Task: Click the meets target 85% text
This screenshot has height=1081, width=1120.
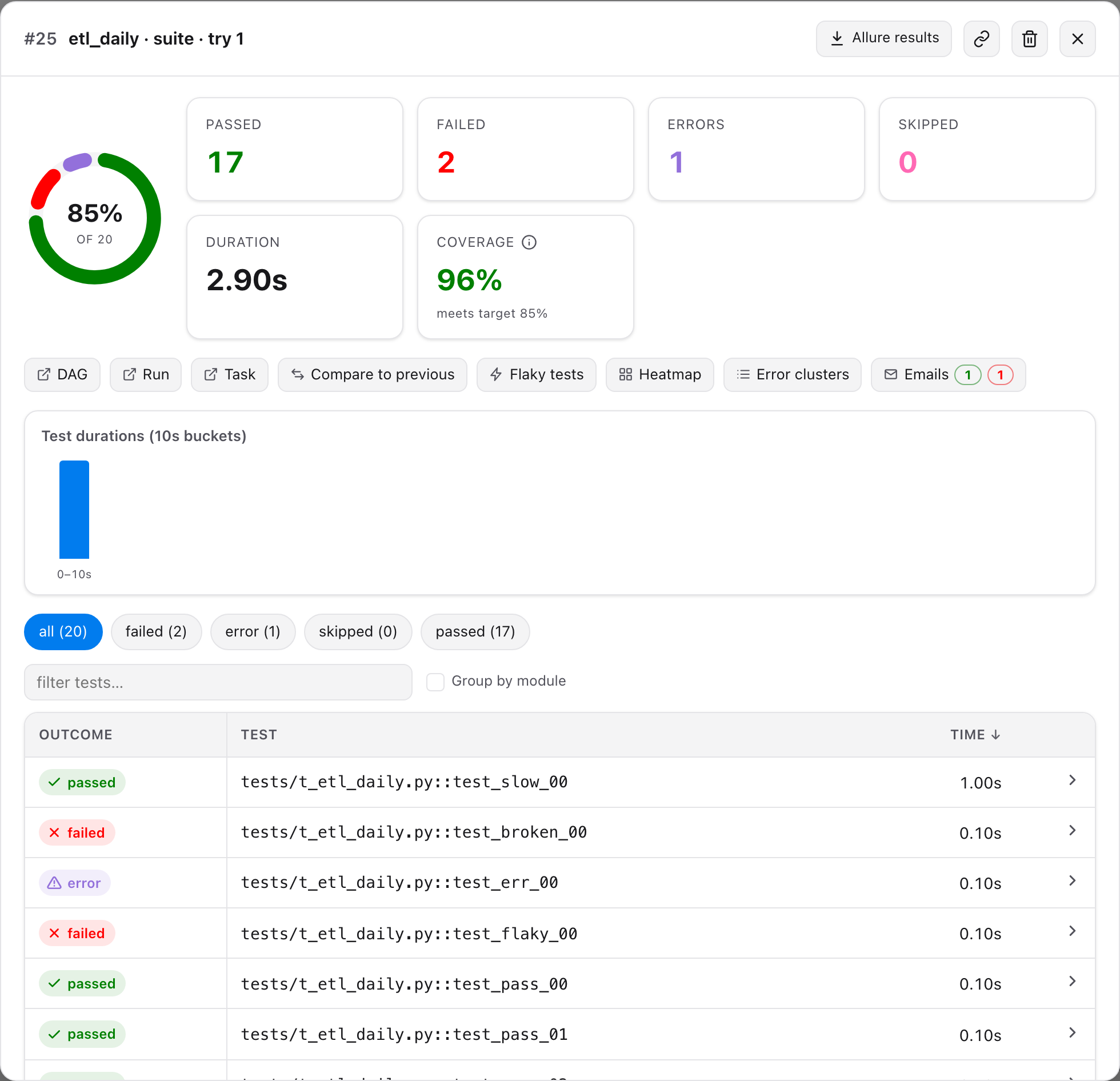Action: [492, 314]
